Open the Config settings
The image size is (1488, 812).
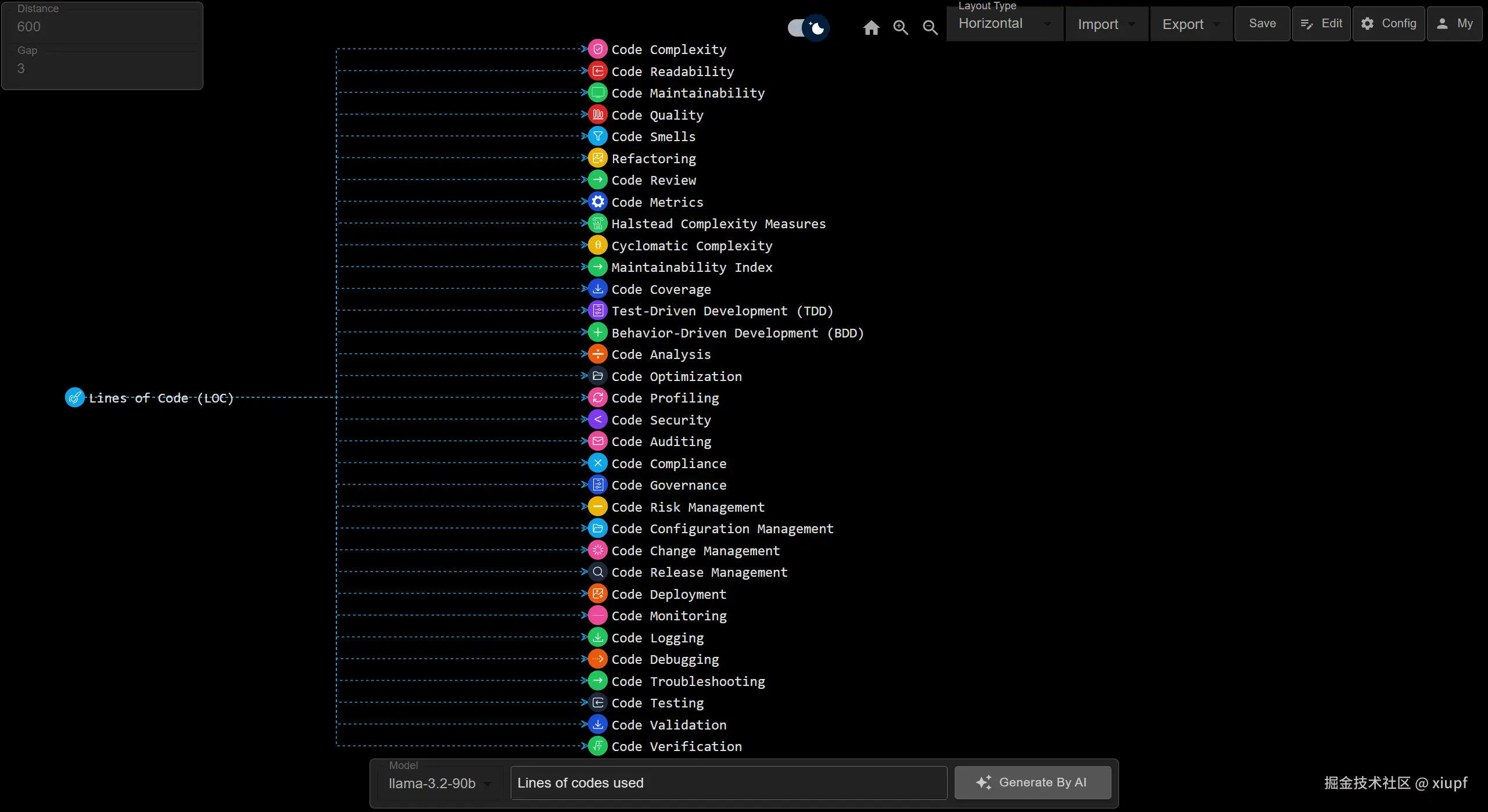[x=1389, y=24]
